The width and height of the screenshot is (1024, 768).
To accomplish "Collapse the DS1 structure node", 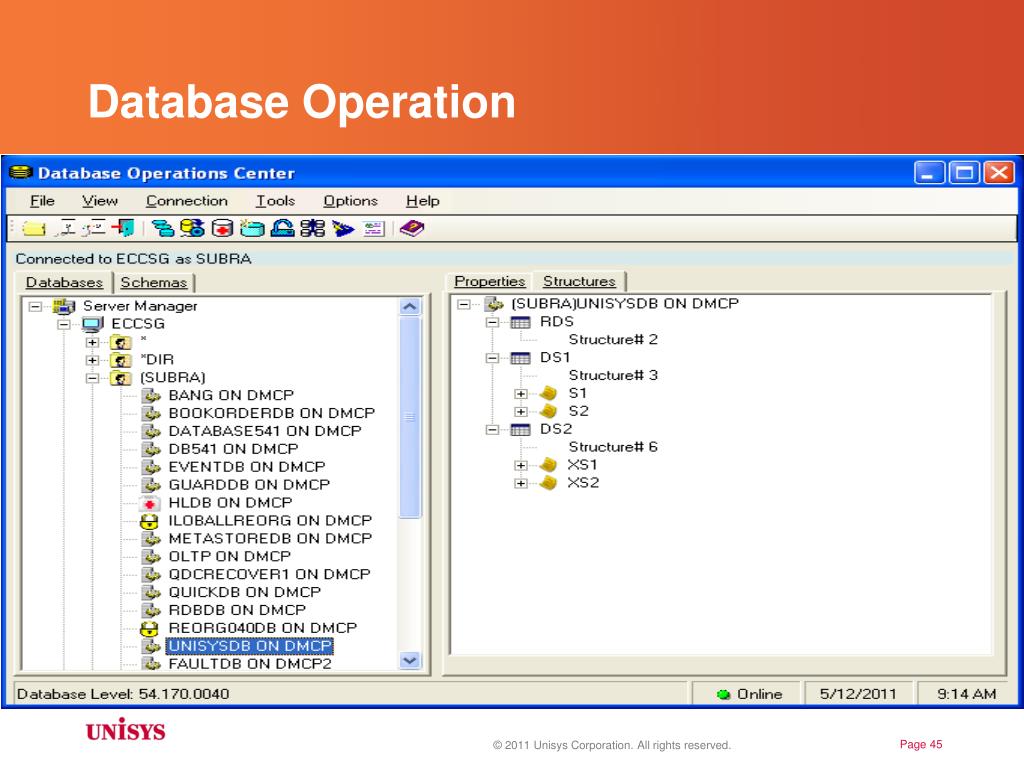I will click(x=492, y=358).
